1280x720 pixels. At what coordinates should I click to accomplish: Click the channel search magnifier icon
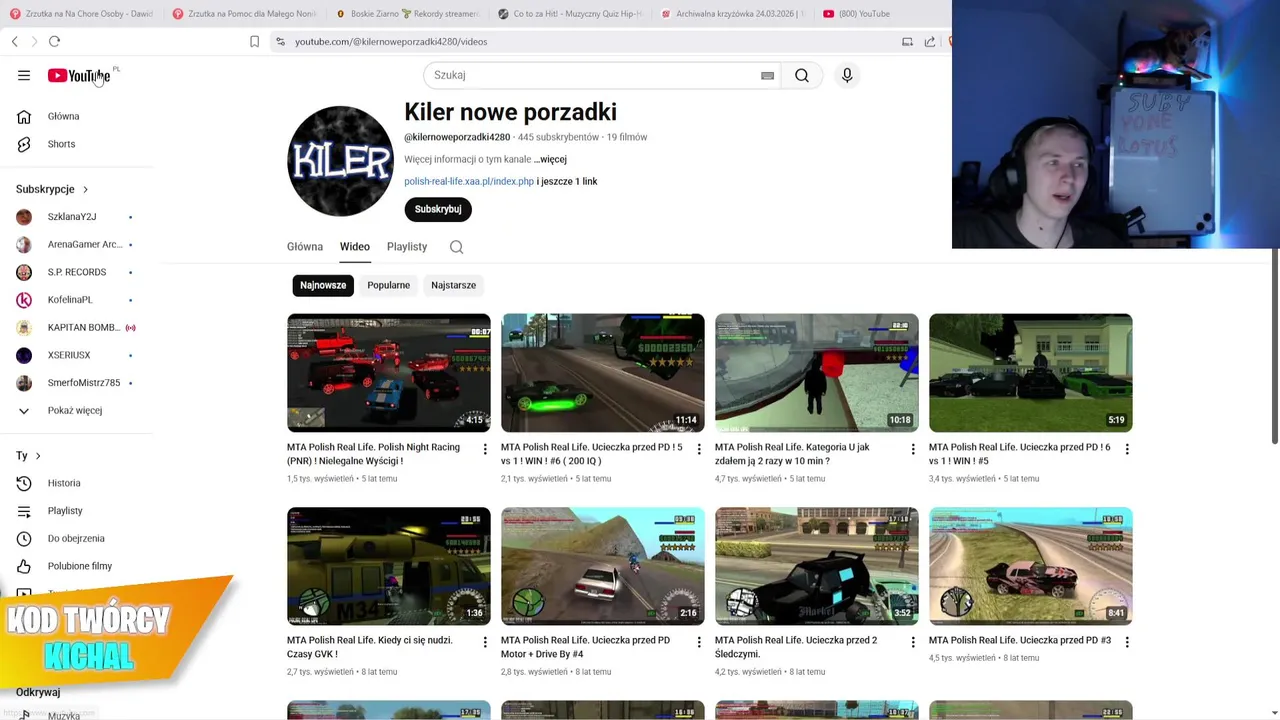coord(456,247)
